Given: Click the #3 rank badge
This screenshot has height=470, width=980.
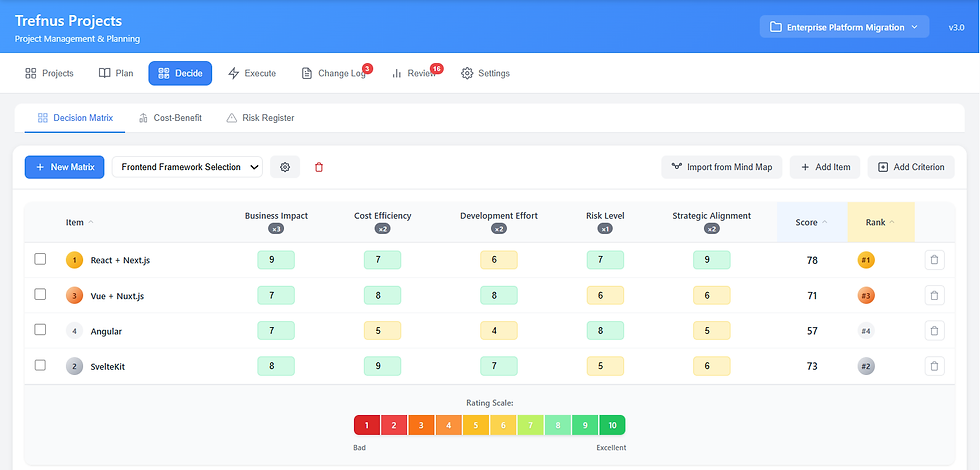Looking at the screenshot, I should [866, 296].
